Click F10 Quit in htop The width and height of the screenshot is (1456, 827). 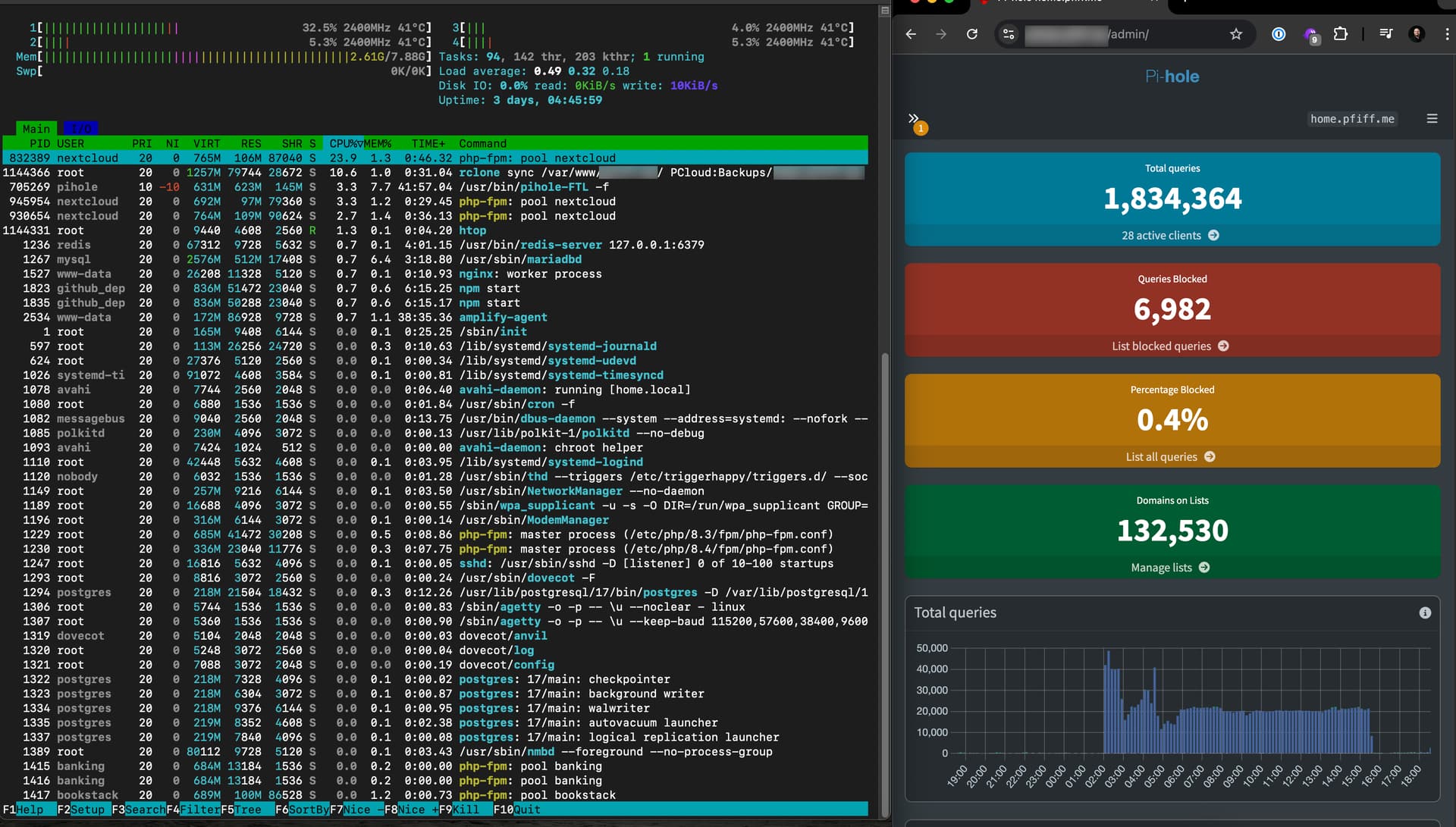(x=517, y=810)
